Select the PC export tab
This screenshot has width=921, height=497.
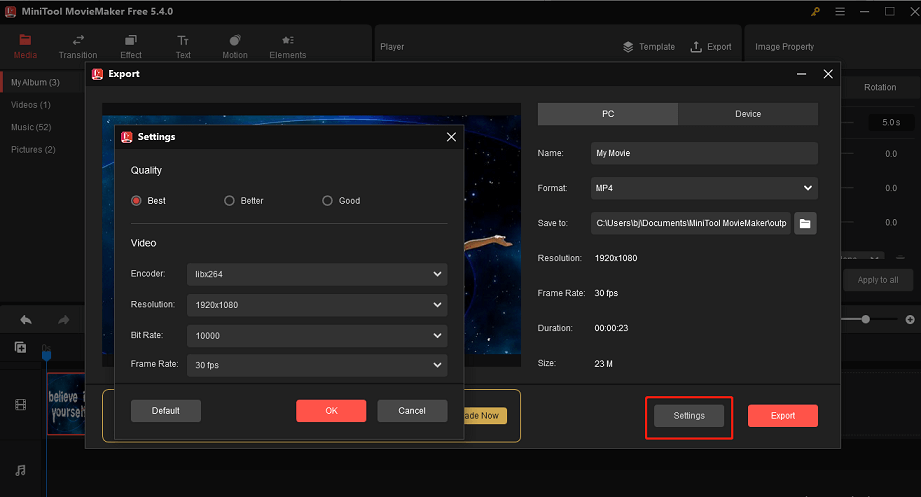pyautogui.click(x=608, y=114)
